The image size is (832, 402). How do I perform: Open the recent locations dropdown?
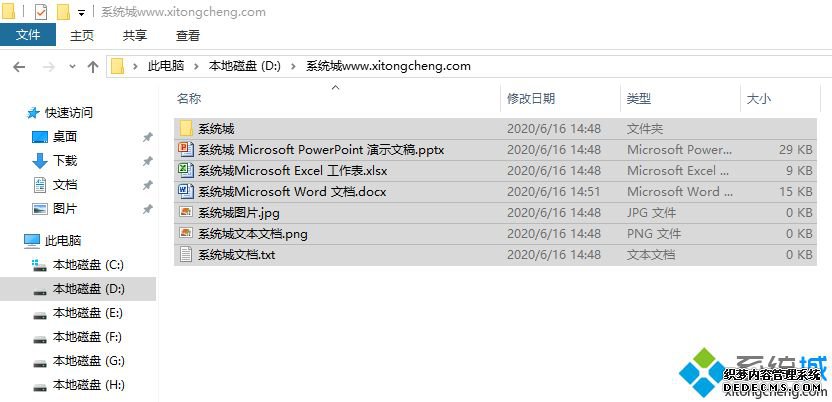pos(73,67)
